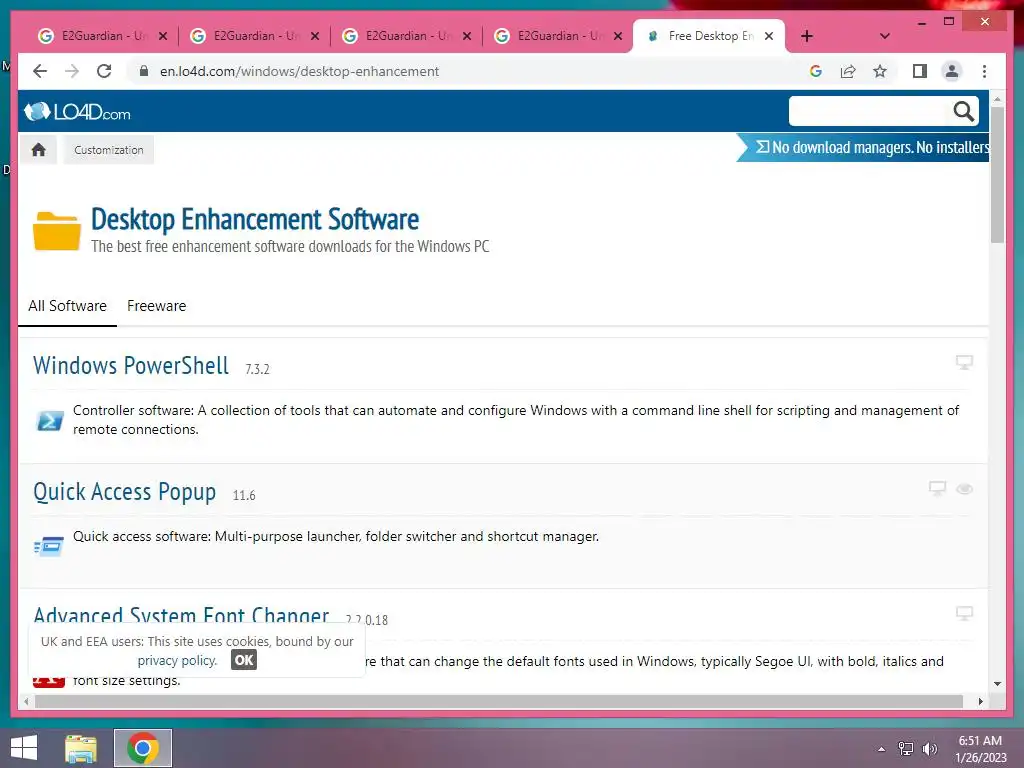Show hidden system tray icons
The image size is (1024, 768).
(882, 749)
